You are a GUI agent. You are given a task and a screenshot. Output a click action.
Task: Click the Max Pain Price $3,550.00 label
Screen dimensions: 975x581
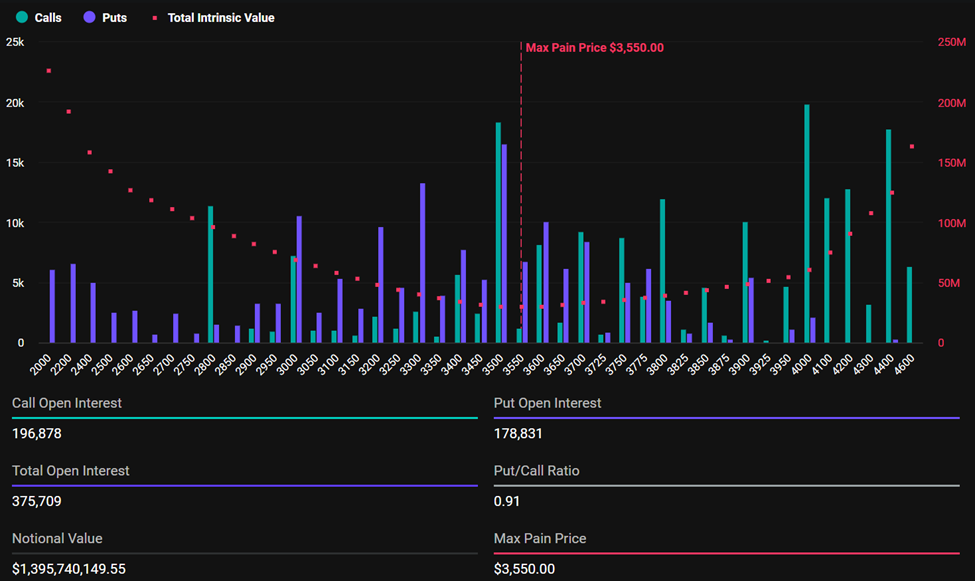(x=593, y=47)
